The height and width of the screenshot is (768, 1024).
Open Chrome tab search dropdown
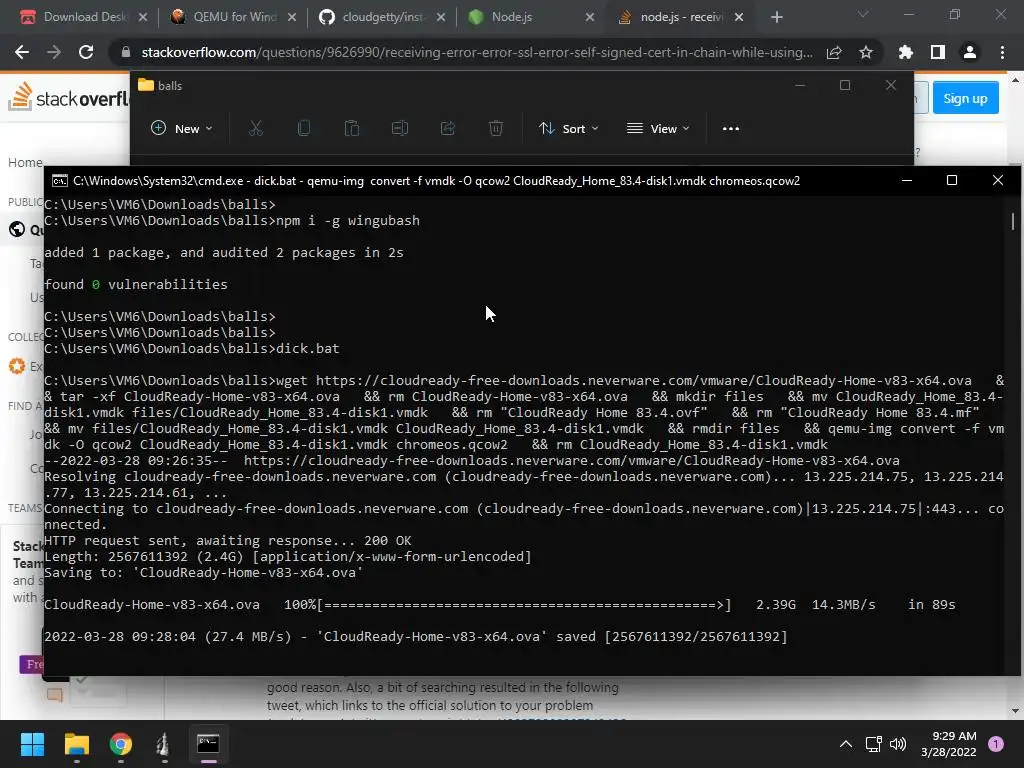tap(863, 14)
